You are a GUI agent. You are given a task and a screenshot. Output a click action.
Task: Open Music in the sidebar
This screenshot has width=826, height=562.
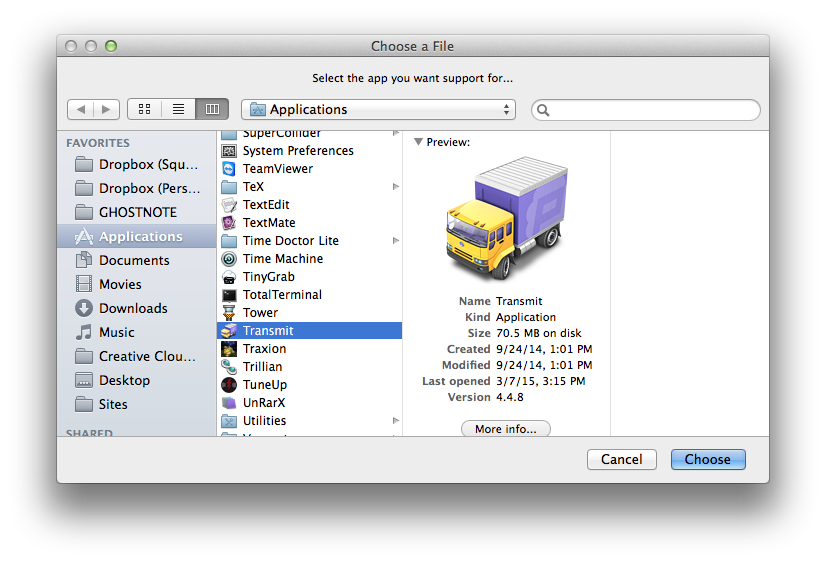137,332
